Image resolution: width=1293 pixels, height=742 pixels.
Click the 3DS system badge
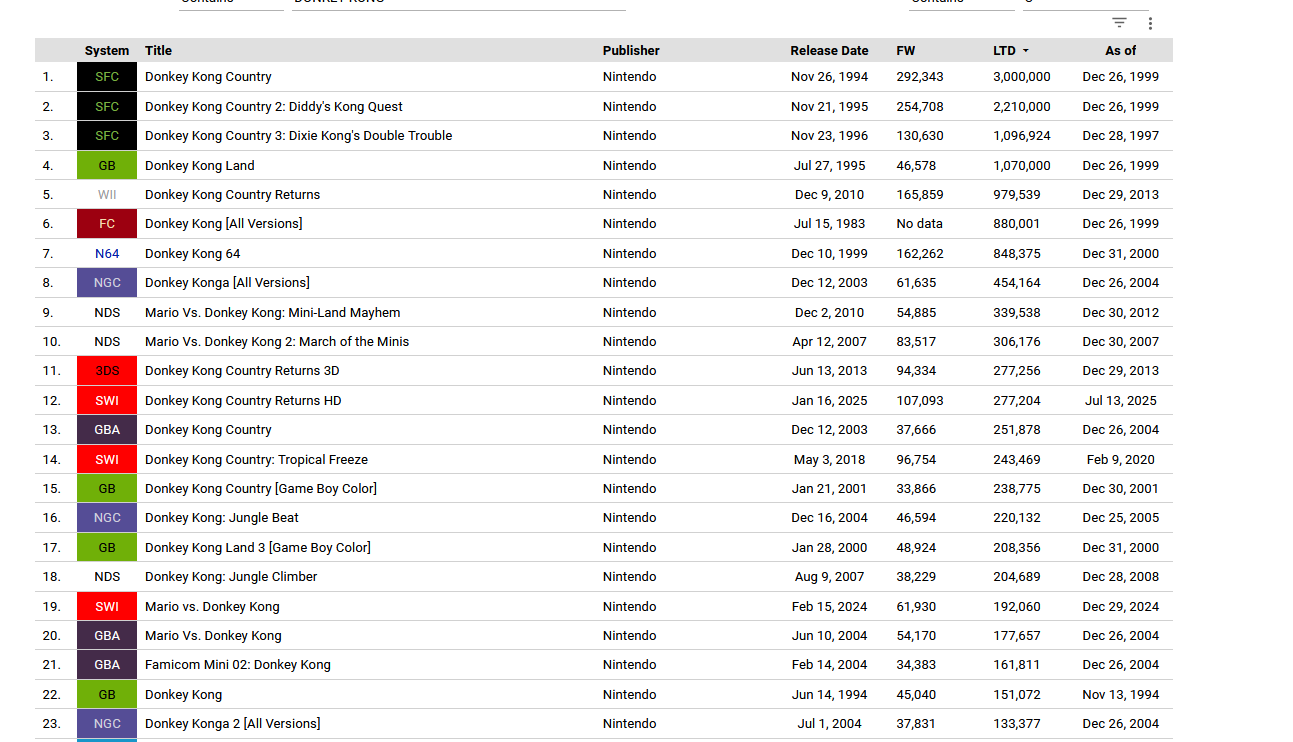[x=107, y=371]
